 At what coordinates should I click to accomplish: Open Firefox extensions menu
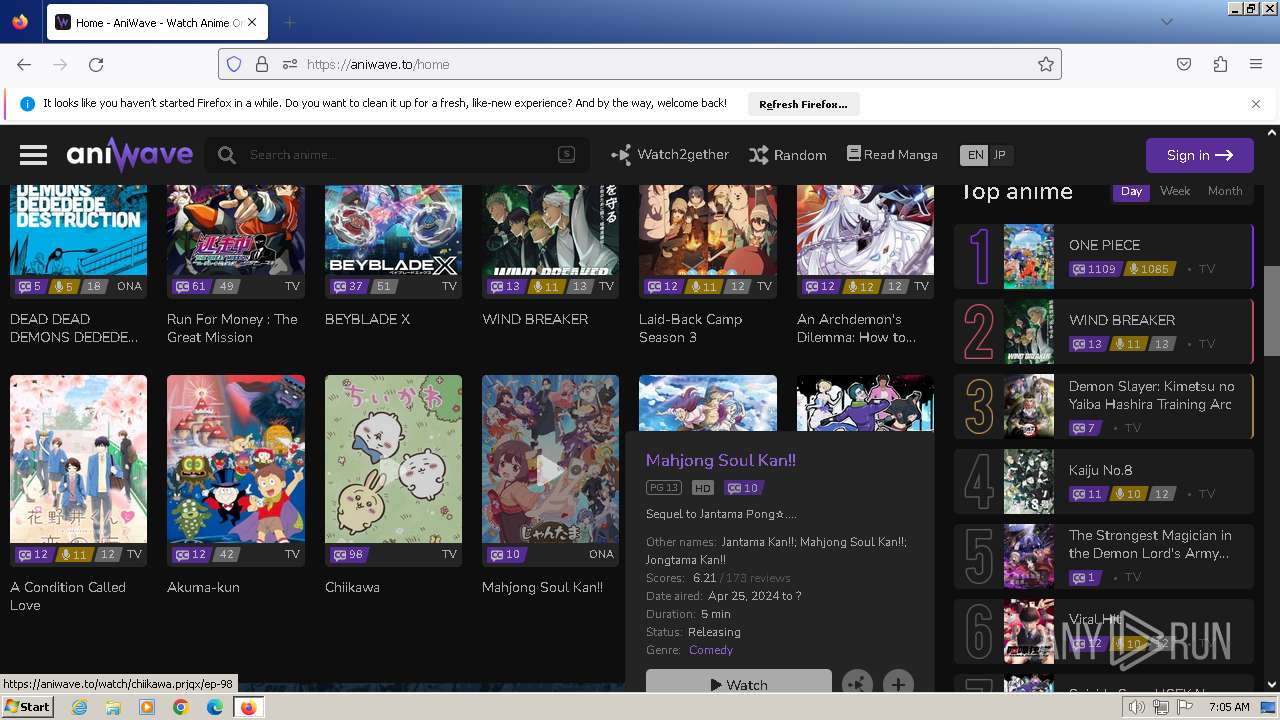tap(1220, 64)
